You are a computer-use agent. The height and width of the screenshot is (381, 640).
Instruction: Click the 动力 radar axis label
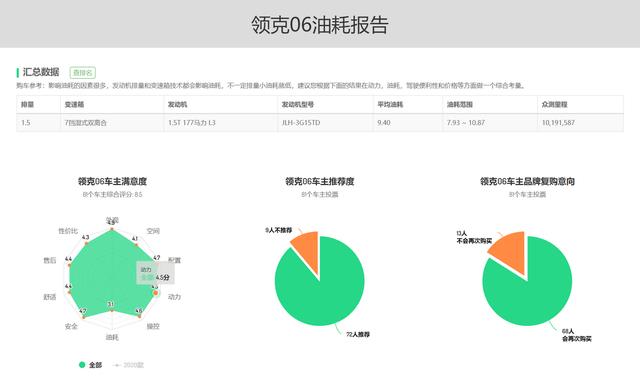coord(175,297)
